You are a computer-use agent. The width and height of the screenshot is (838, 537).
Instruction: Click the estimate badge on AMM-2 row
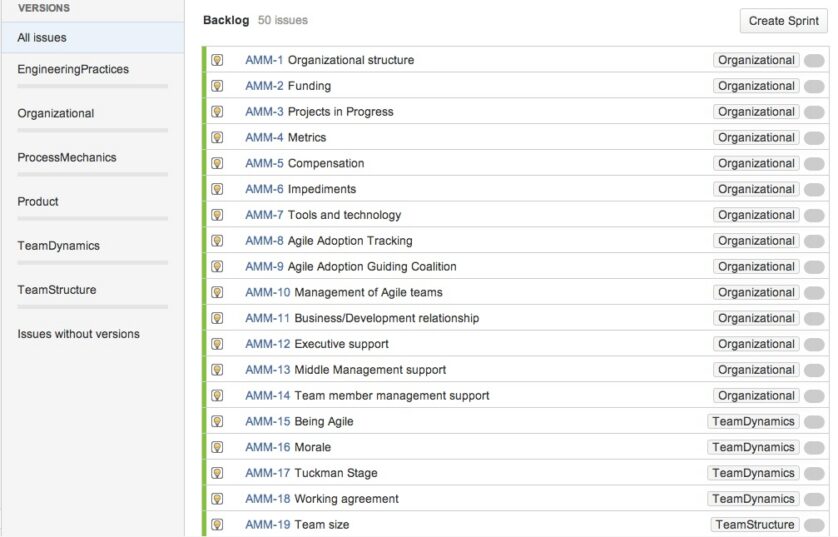pyautogui.click(x=814, y=86)
